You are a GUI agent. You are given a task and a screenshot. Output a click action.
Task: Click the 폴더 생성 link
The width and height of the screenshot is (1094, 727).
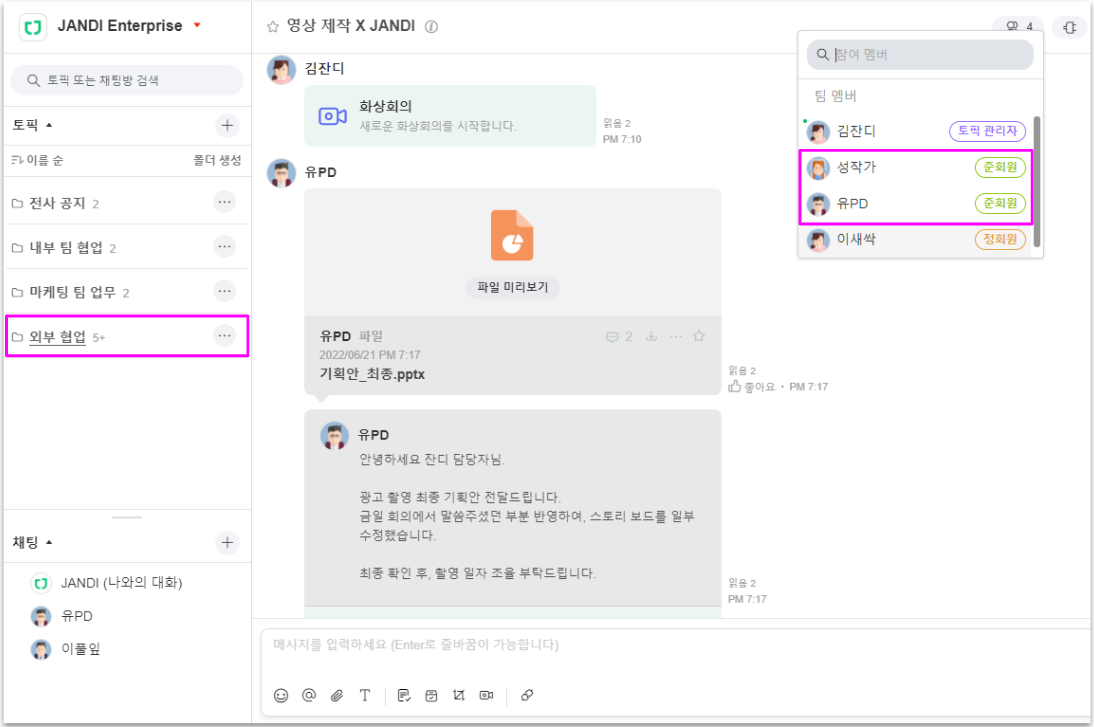click(217, 161)
